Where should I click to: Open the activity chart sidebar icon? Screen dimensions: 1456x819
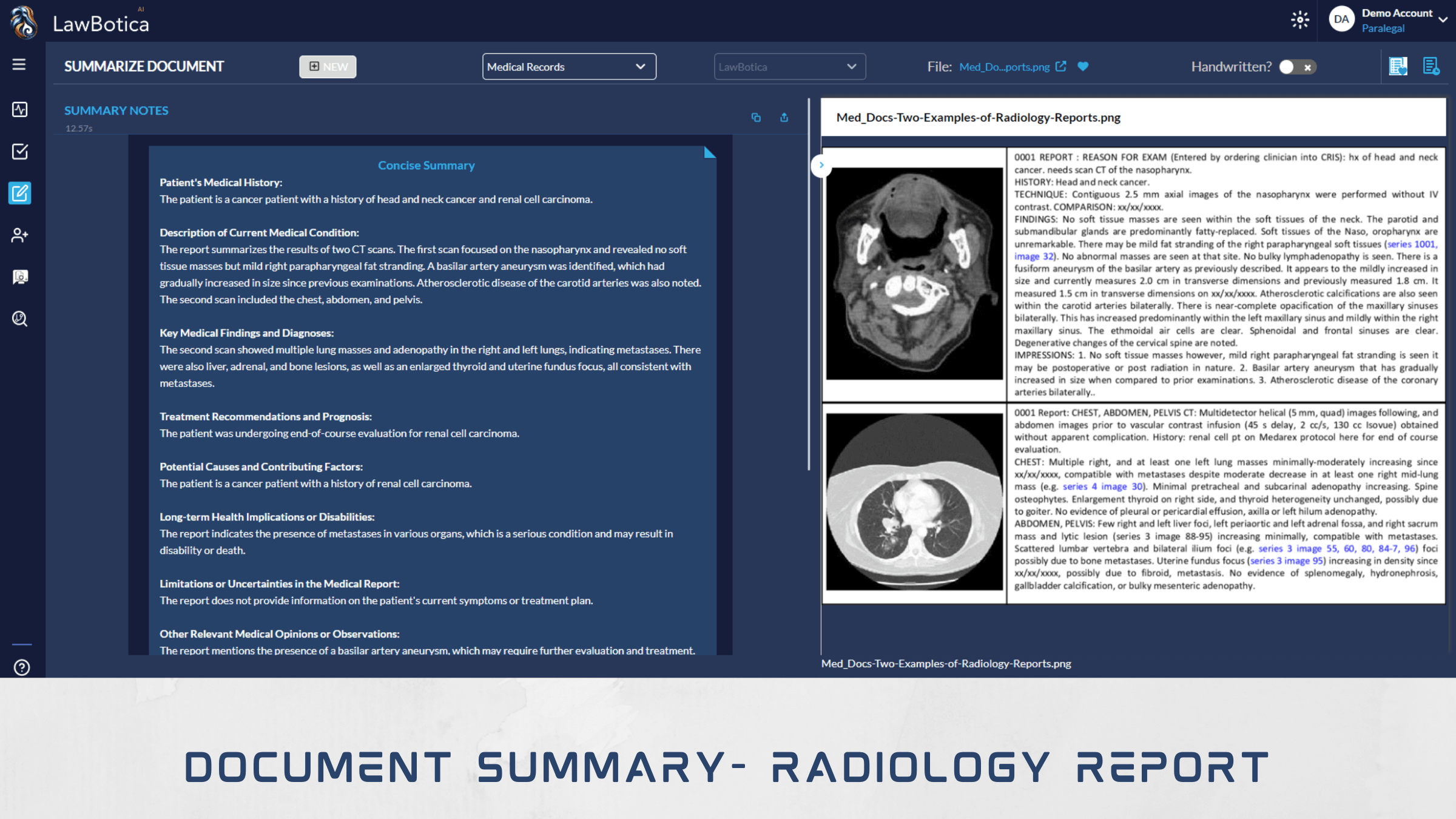click(x=19, y=110)
